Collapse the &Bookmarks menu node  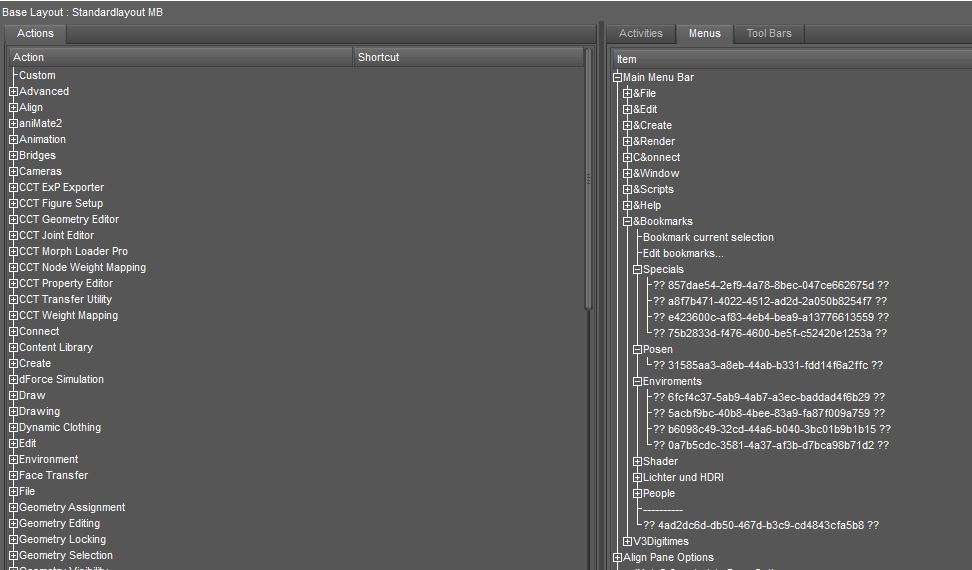pos(627,221)
